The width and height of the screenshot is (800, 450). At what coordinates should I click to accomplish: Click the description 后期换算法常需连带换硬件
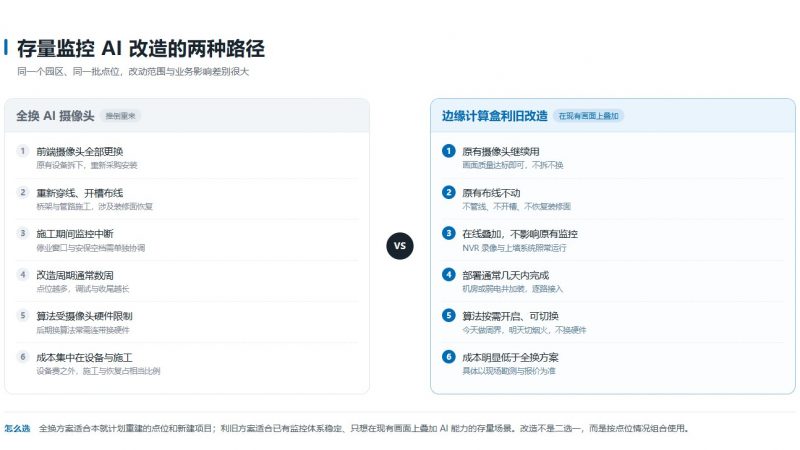tap(83, 330)
